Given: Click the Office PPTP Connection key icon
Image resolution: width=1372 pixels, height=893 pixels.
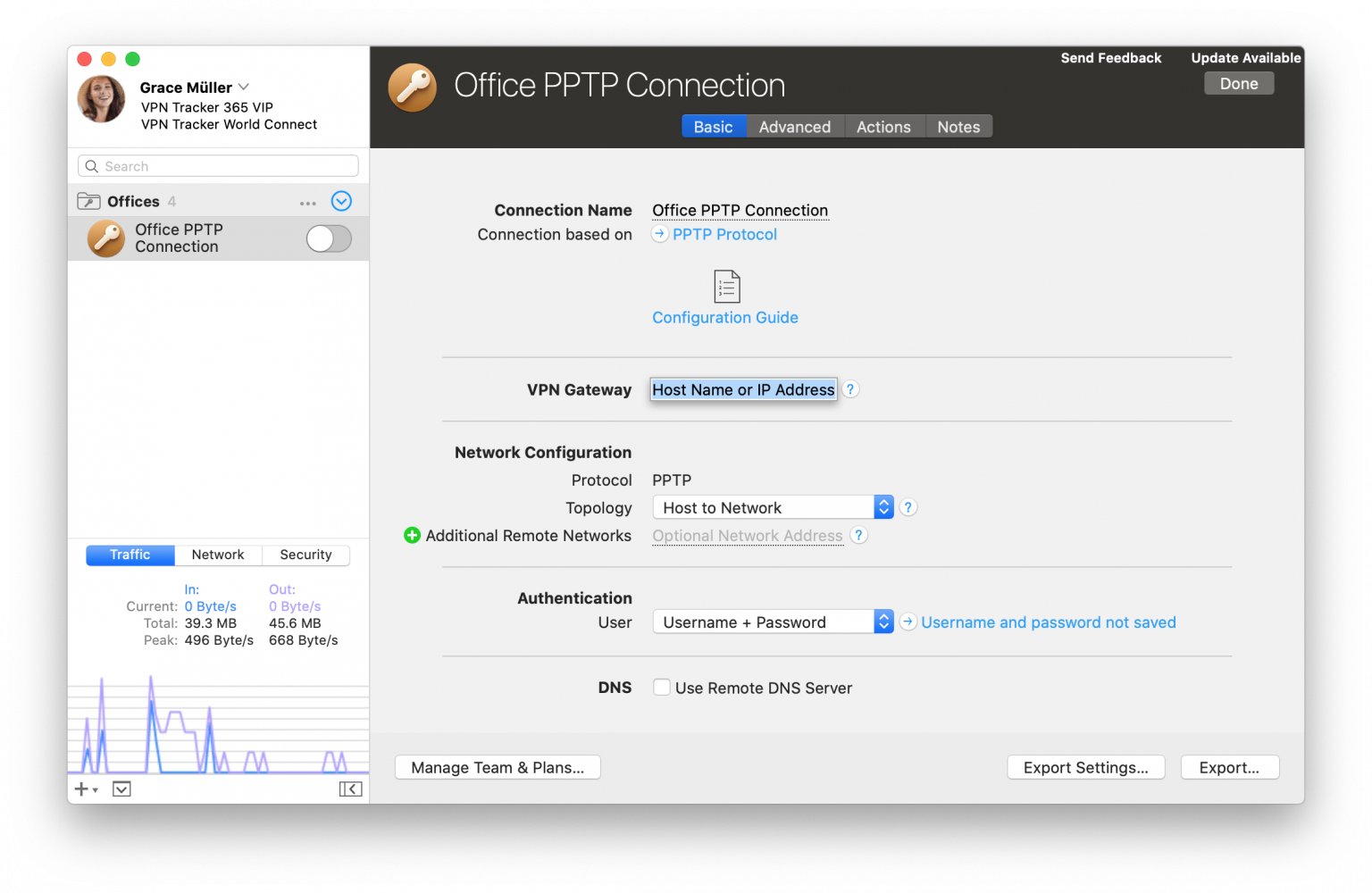Looking at the screenshot, I should 105,238.
